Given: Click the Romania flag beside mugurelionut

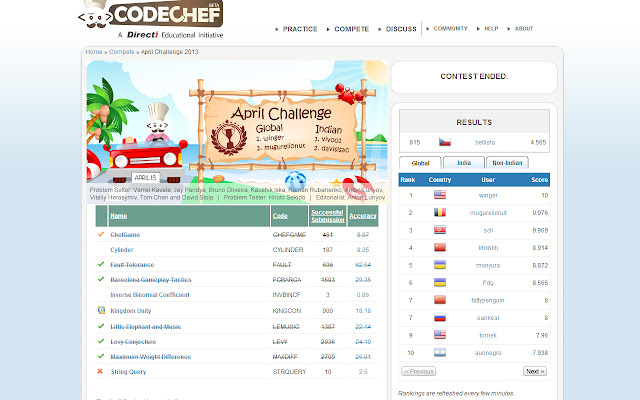Looking at the screenshot, I should [x=440, y=213].
